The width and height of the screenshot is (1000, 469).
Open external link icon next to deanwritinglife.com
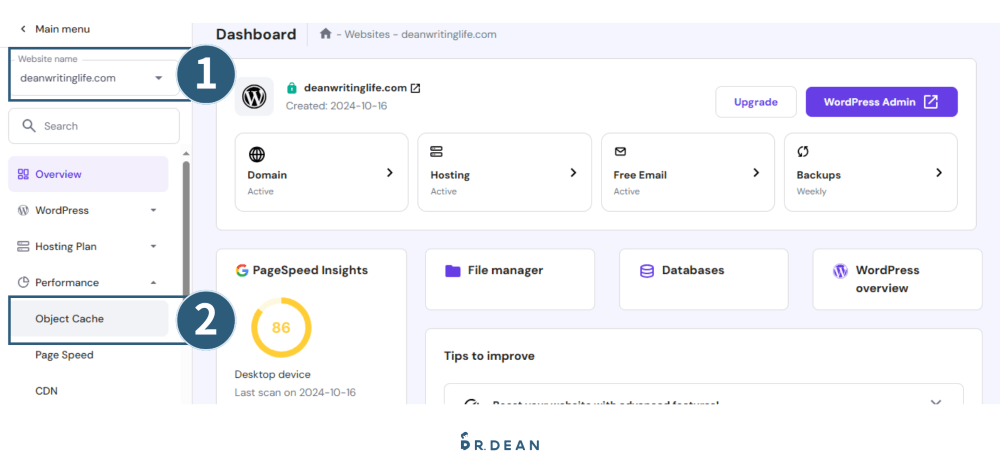click(416, 88)
